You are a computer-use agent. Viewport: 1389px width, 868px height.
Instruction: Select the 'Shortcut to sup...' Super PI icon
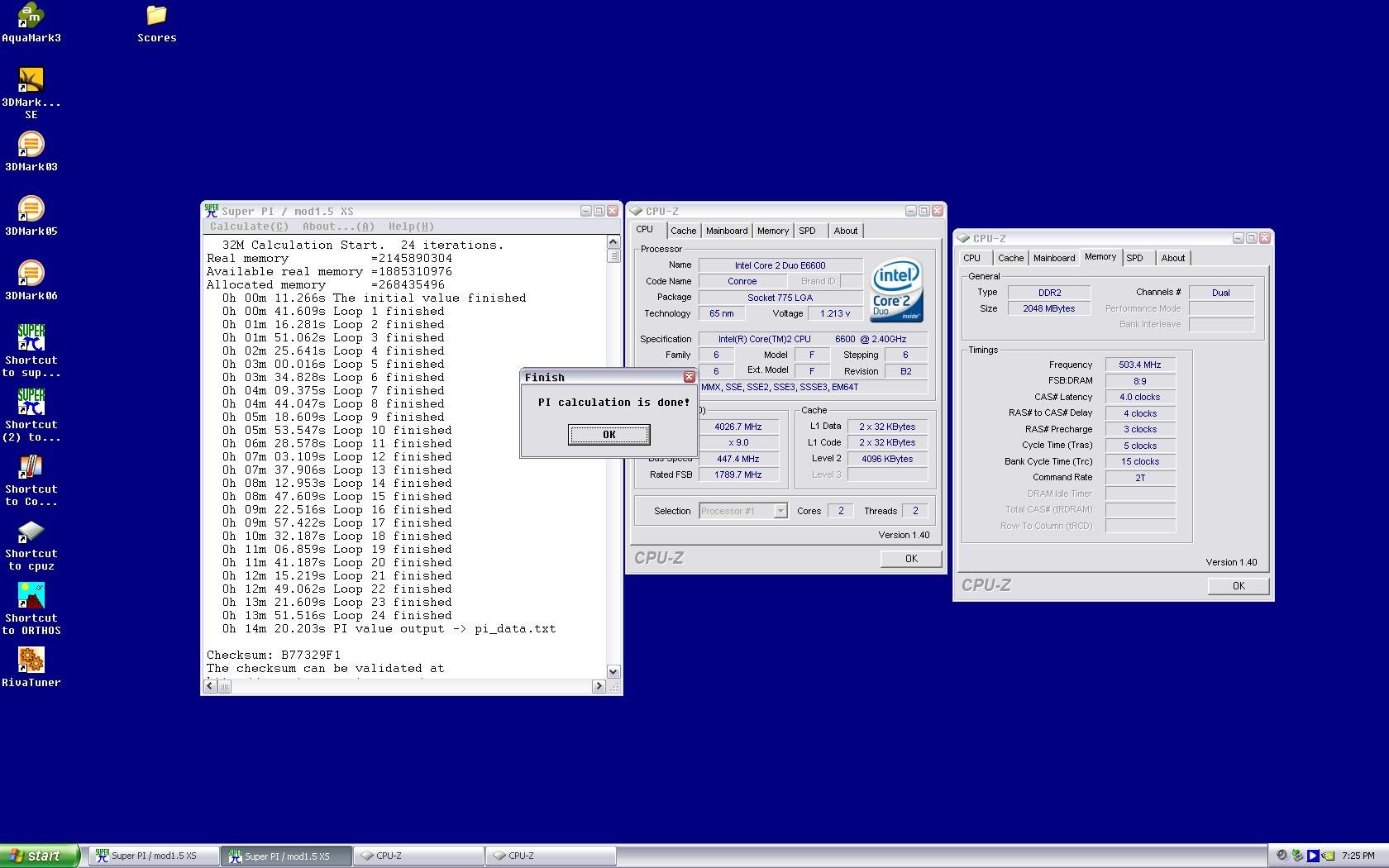coord(31,351)
